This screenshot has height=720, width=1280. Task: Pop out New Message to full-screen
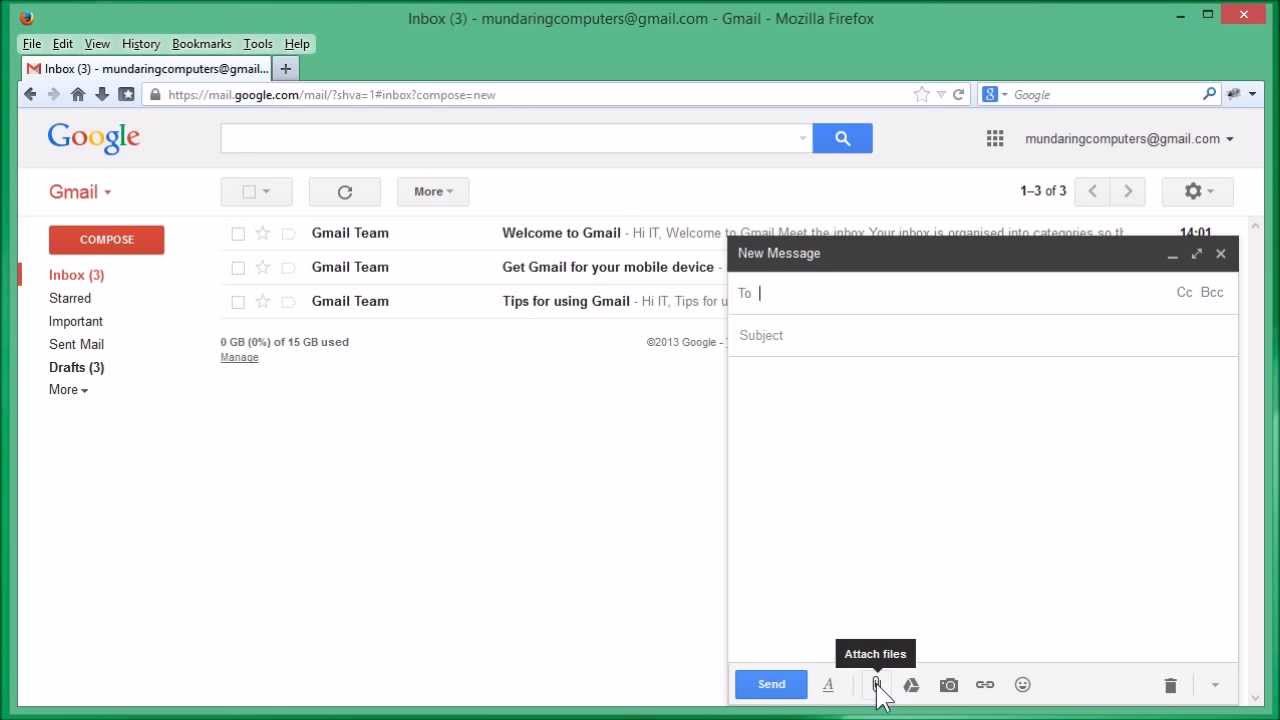(x=1197, y=254)
